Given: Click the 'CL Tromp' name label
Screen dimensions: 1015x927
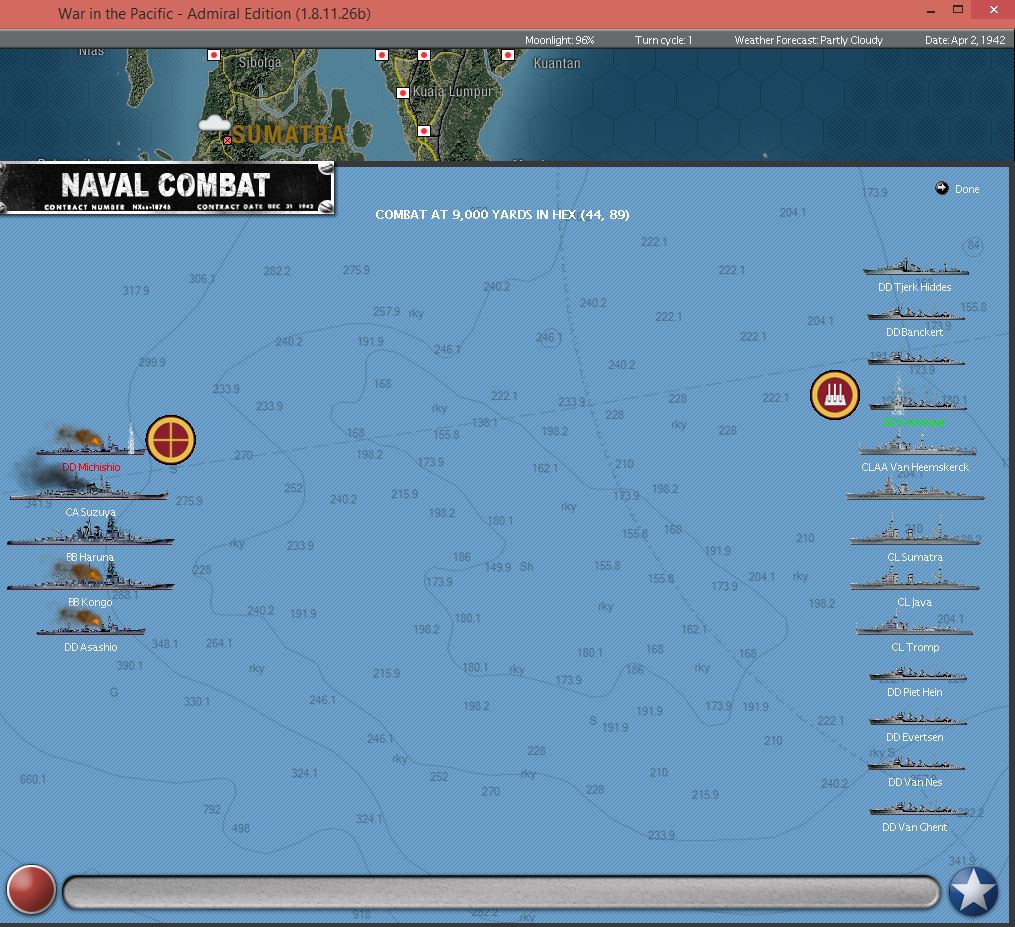Looking at the screenshot, I should click(915, 647).
